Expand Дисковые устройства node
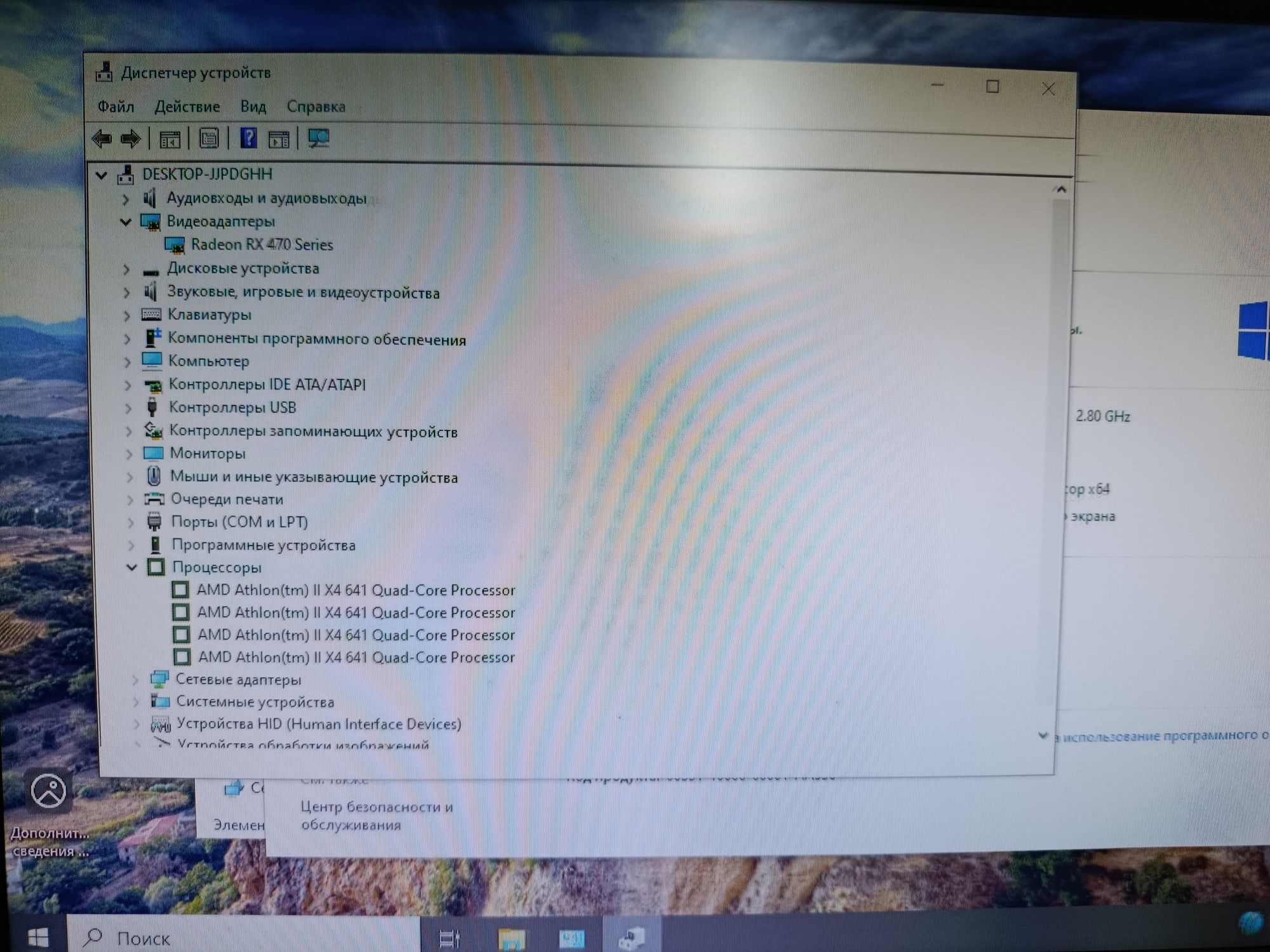 tap(126, 269)
